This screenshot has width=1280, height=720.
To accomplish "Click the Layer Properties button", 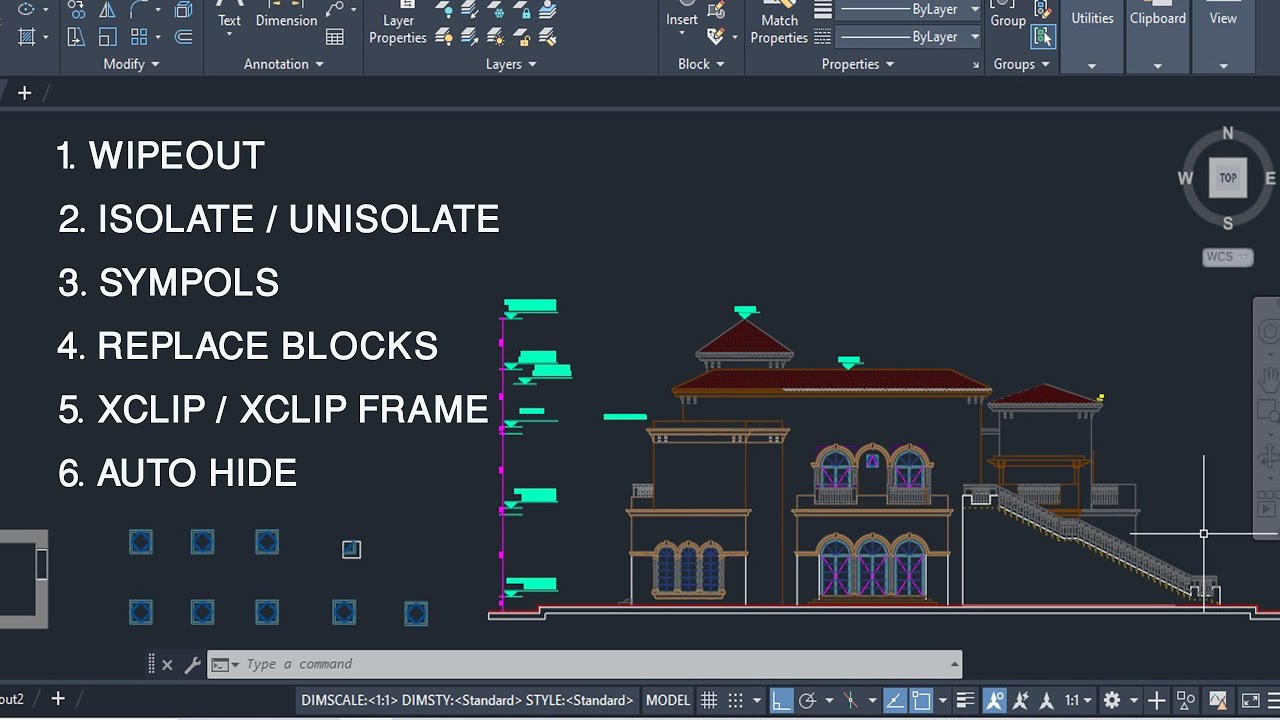I will [x=398, y=24].
